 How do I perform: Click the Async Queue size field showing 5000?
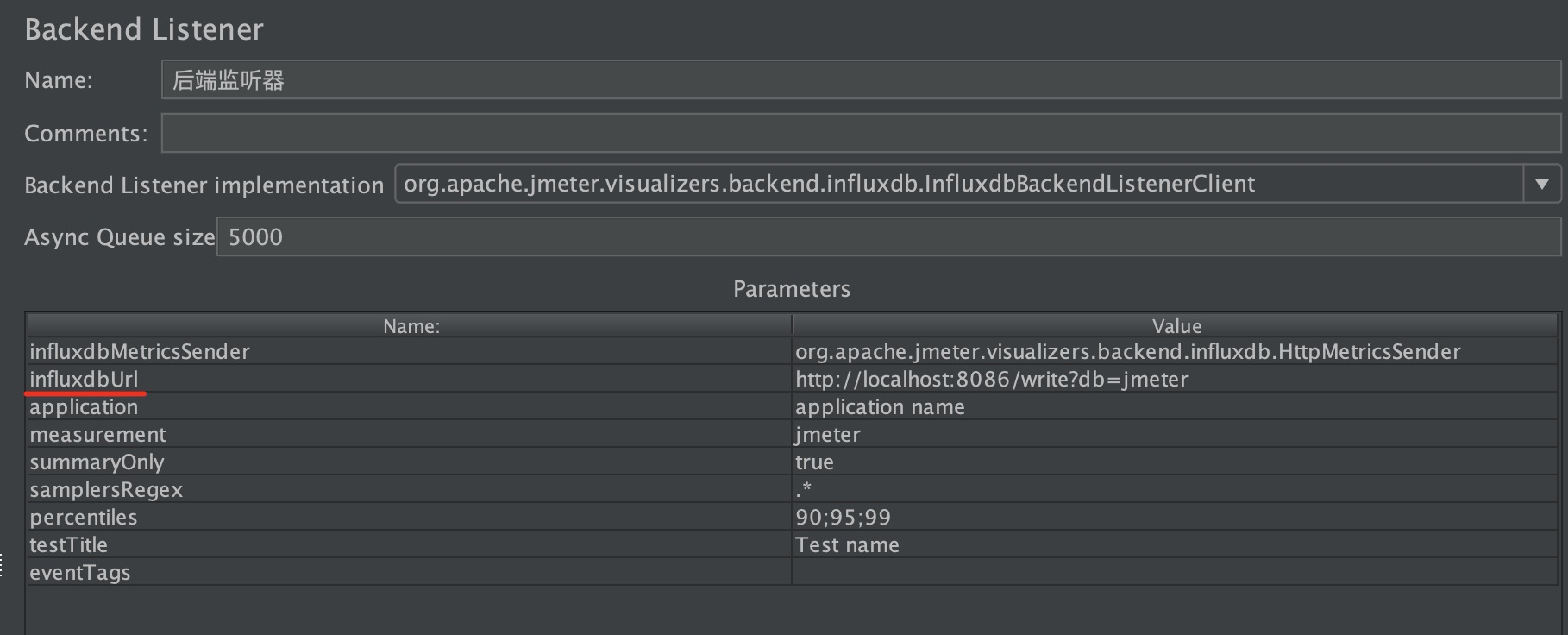coord(888,236)
